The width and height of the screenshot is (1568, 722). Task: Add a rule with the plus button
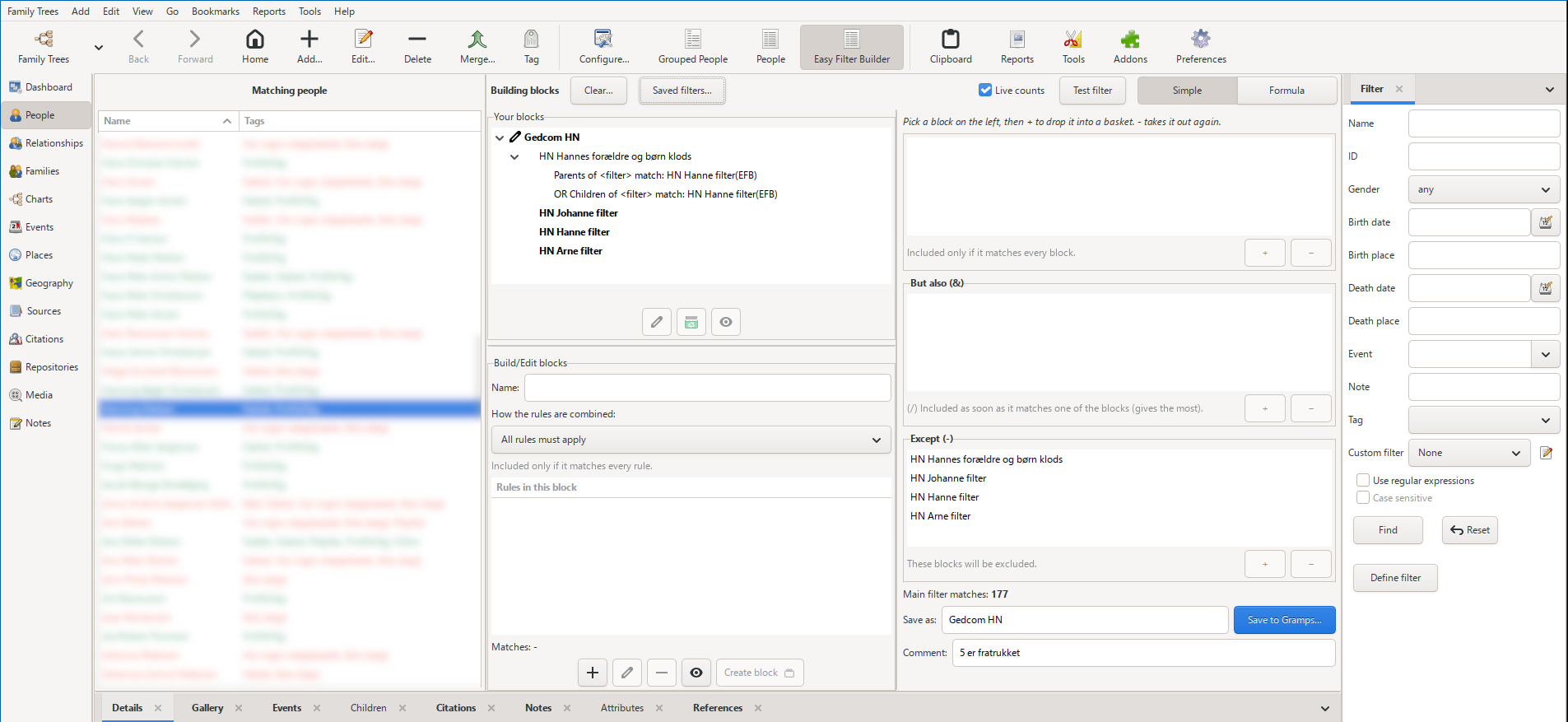[x=593, y=673]
